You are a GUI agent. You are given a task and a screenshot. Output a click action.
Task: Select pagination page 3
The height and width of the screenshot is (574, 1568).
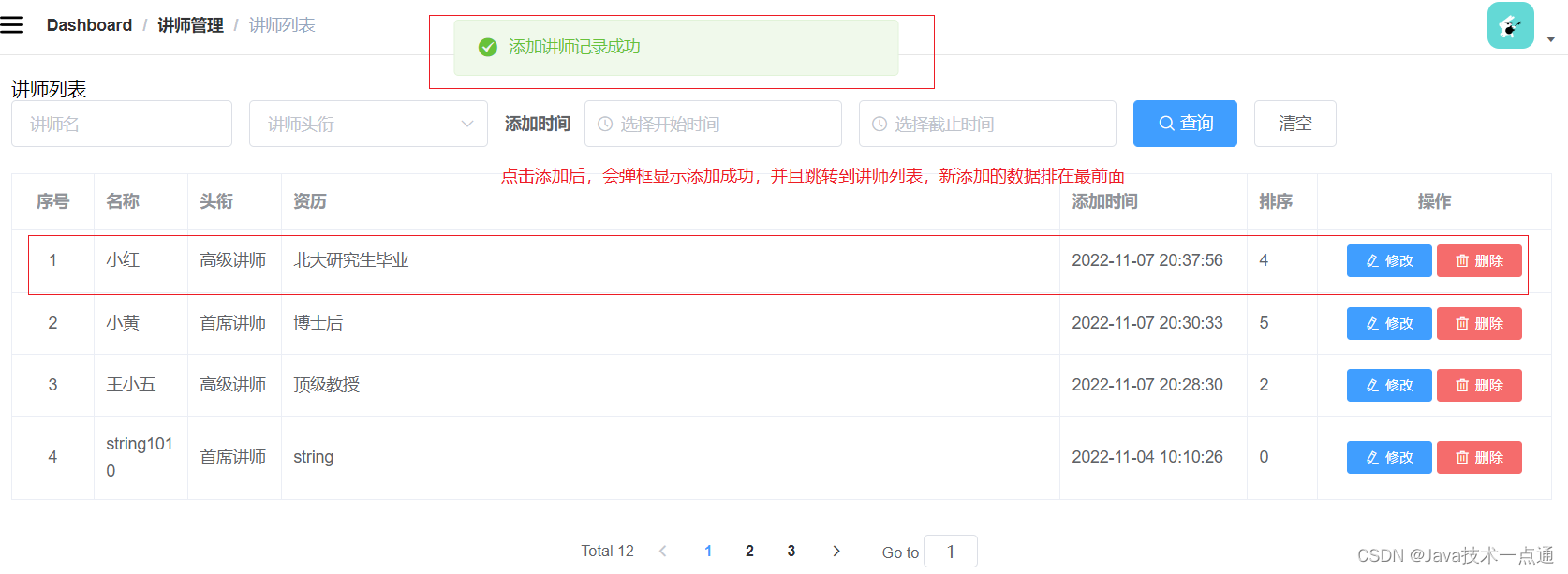[791, 551]
